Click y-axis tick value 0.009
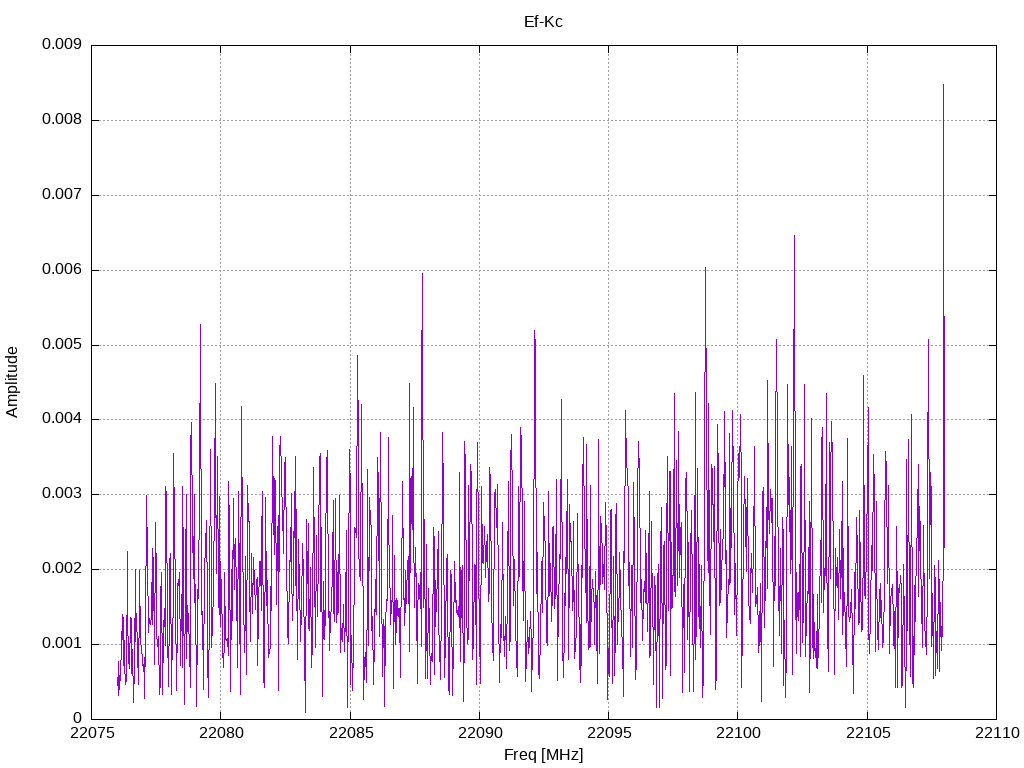This screenshot has width=1024, height=768. pyautogui.click(x=62, y=44)
